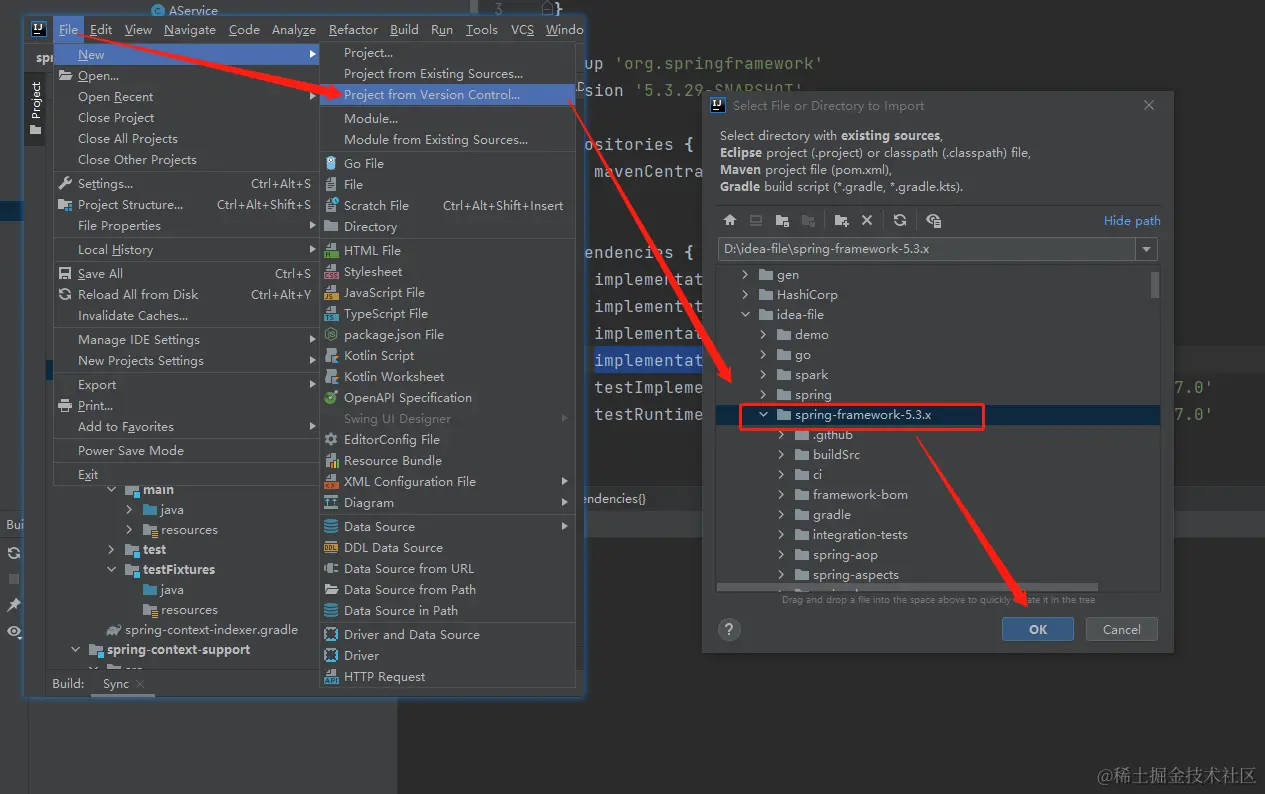Click the Project directory icon in dialog toolbar
This screenshot has height=794, width=1265.
782,220
